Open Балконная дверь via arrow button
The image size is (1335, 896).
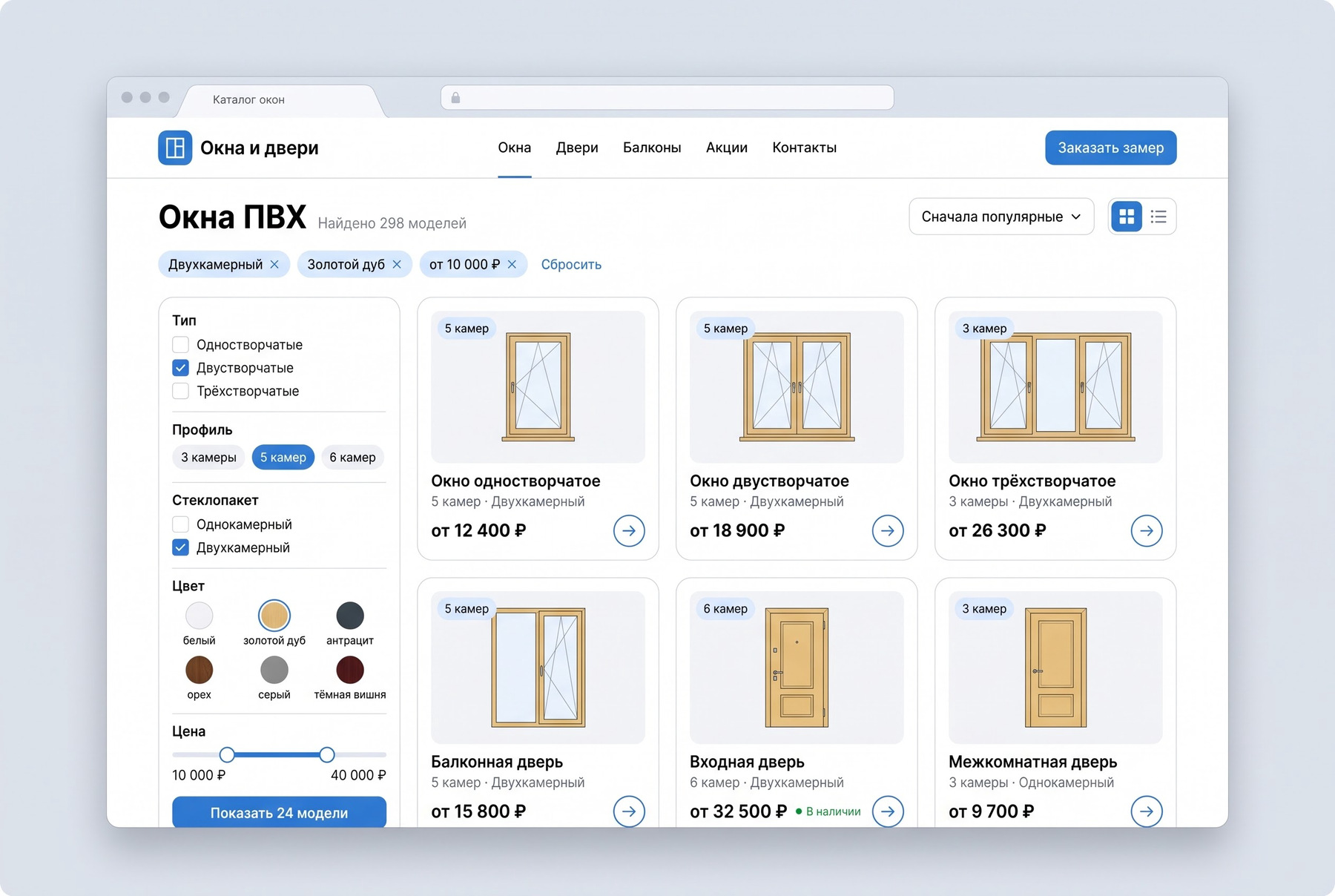pyautogui.click(x=629, y=811)
